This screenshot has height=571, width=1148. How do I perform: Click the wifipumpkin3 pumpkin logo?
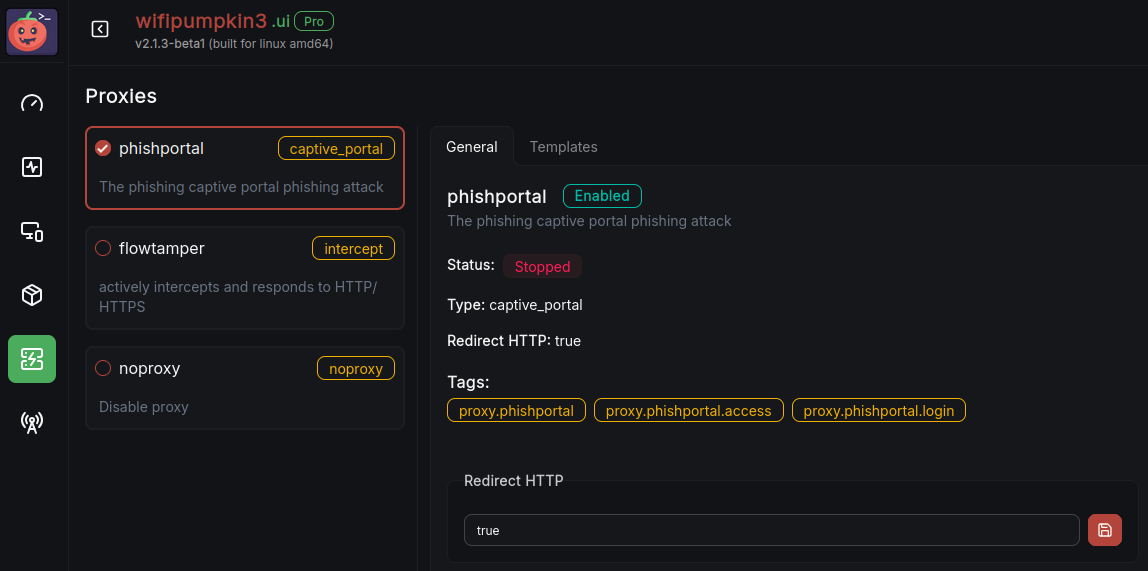coord(32,32)
